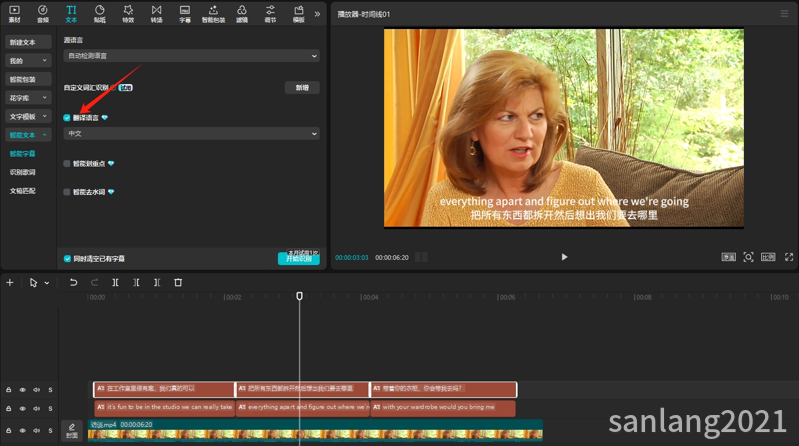
Task: Toggle solo S on the main video track
Action: click(x=50, y=431)
